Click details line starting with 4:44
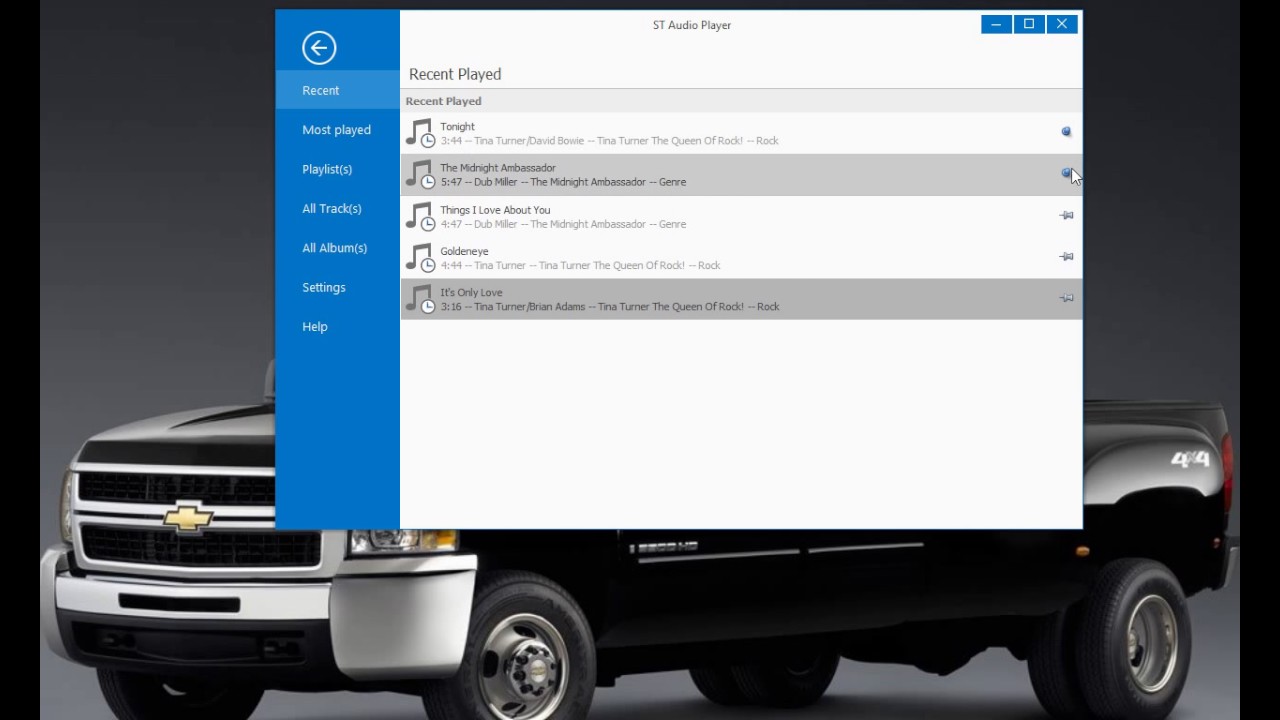 [x=580, y=265]
